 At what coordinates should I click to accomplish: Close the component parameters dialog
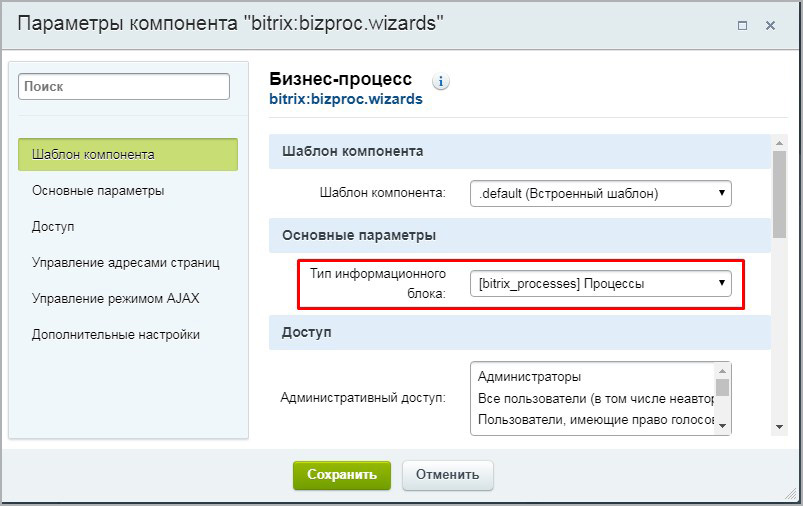pos(771,26)
